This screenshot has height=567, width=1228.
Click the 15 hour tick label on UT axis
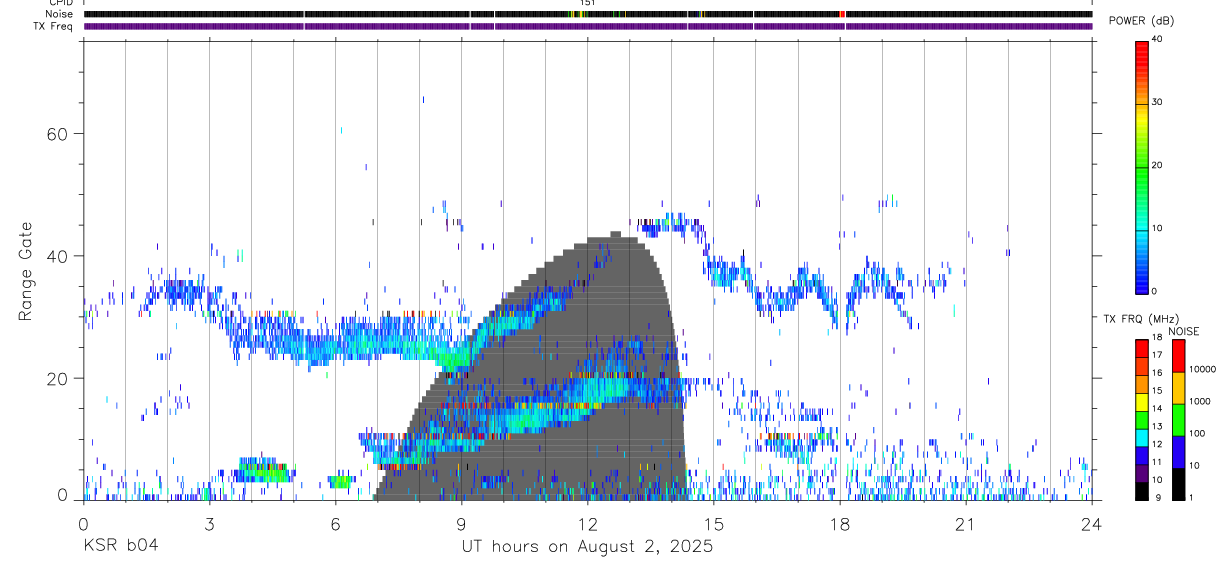pos(713,524)
